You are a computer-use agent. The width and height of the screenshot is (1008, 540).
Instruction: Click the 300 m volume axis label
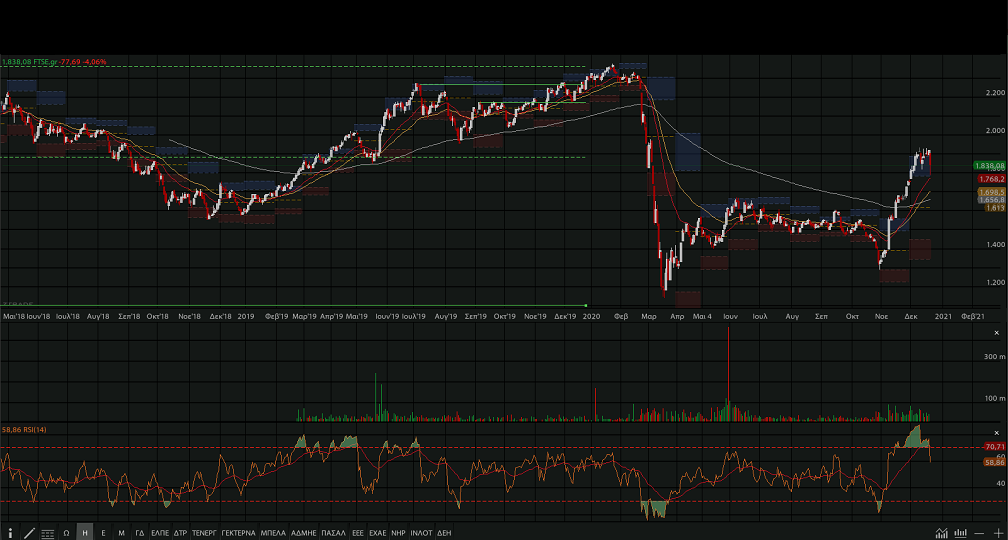pos(995,357)
